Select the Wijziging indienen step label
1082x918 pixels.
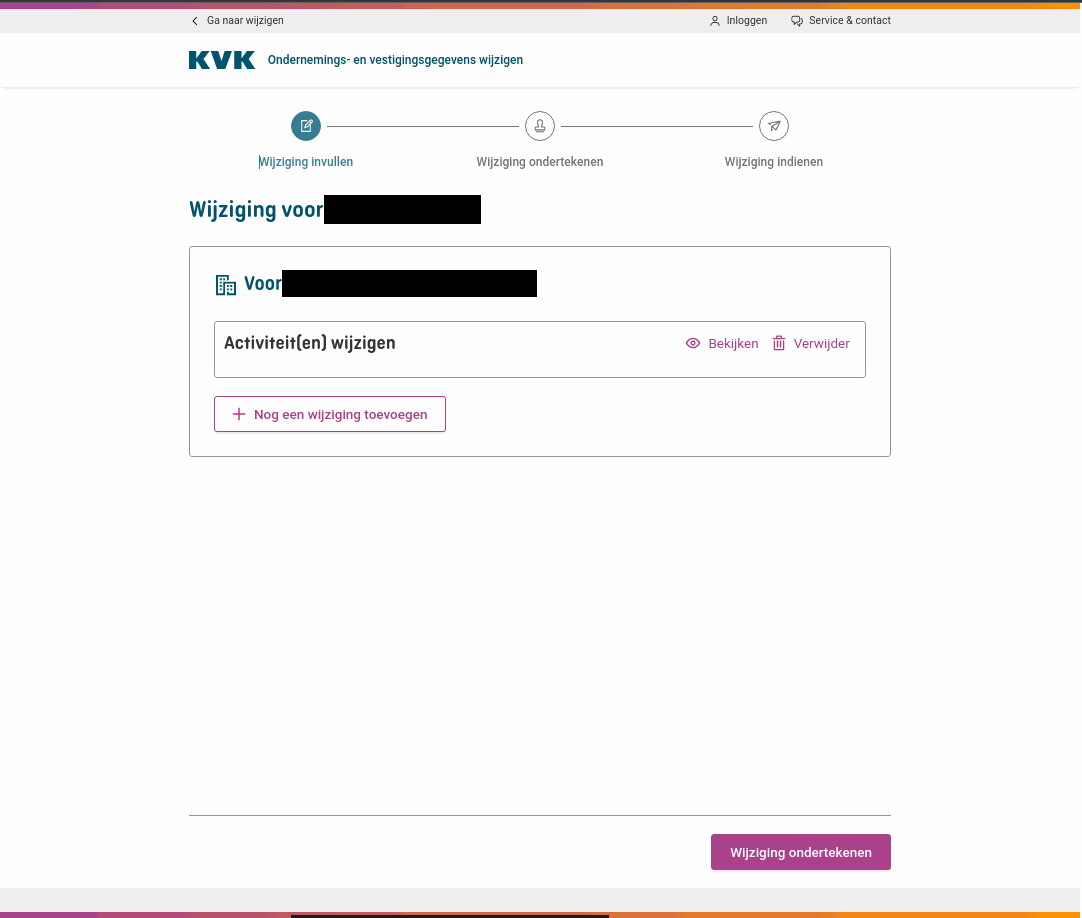pyautogui.click(x=774, y=161)
